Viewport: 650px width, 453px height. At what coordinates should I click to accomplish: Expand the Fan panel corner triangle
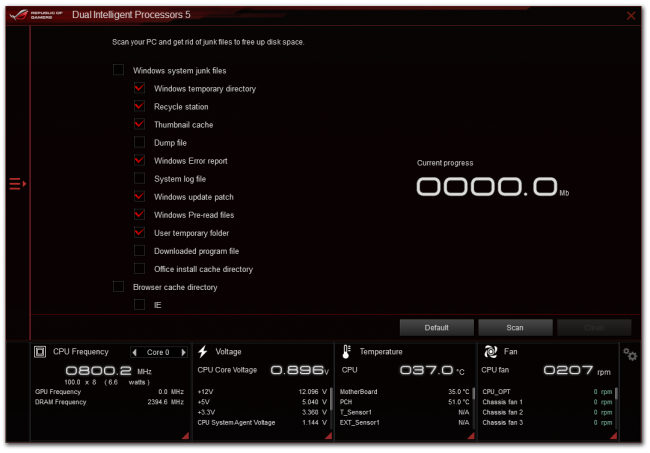614,435
